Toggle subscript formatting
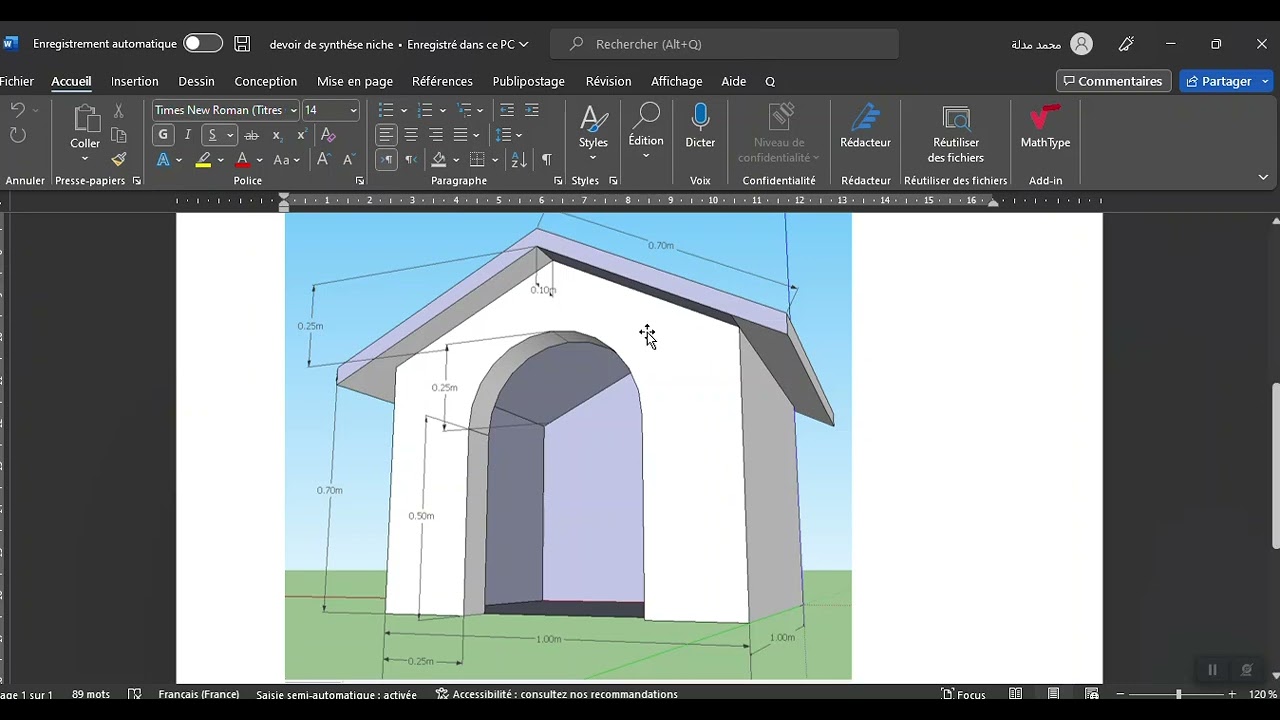The height and width of the screenshot is (720, 1280). pos(277,135)
